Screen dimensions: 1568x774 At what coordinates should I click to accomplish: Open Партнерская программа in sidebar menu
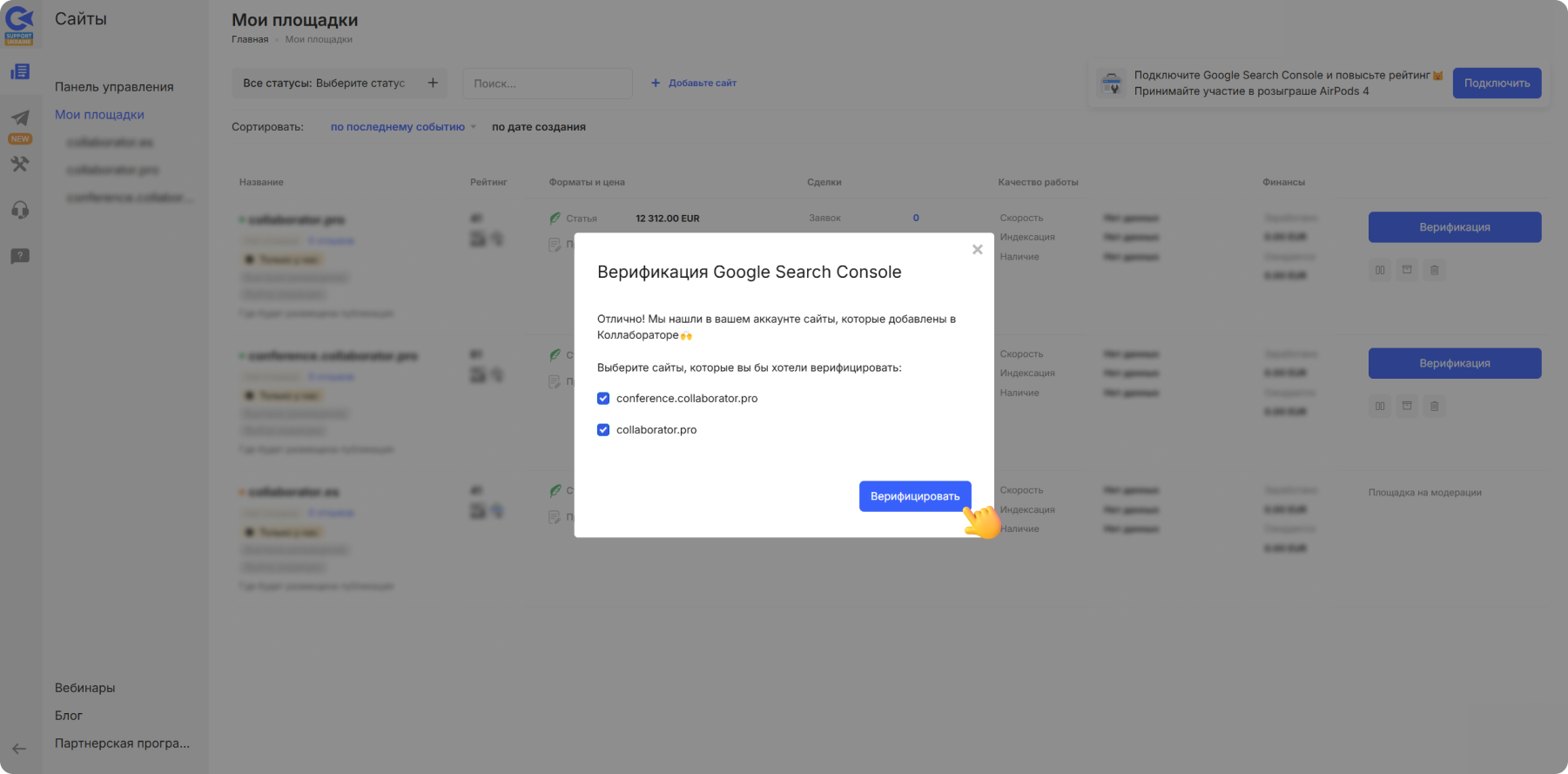tap(122, 744)
